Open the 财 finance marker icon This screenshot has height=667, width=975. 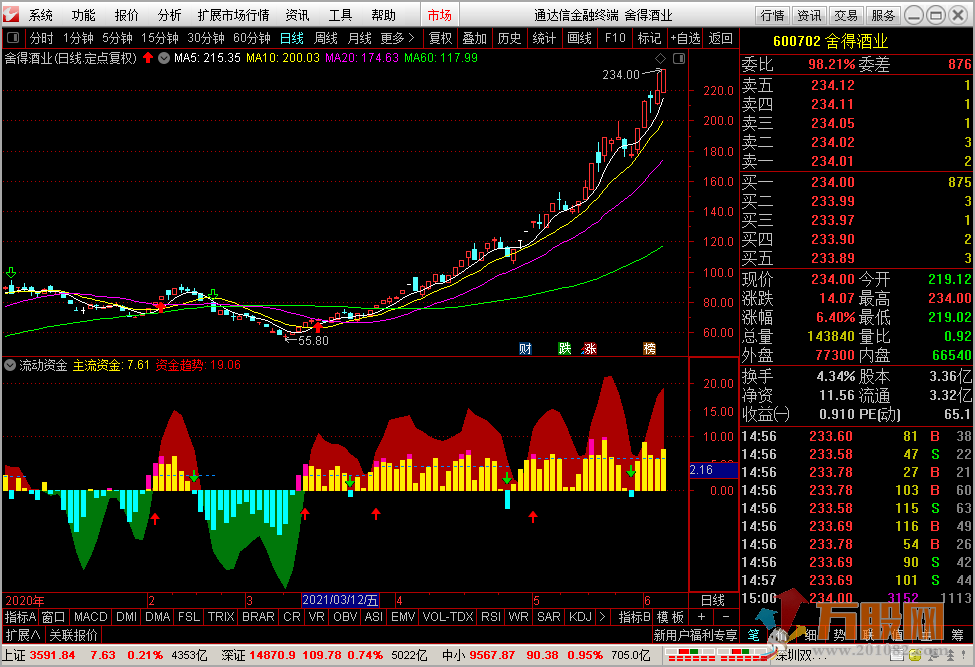[525, 348]
